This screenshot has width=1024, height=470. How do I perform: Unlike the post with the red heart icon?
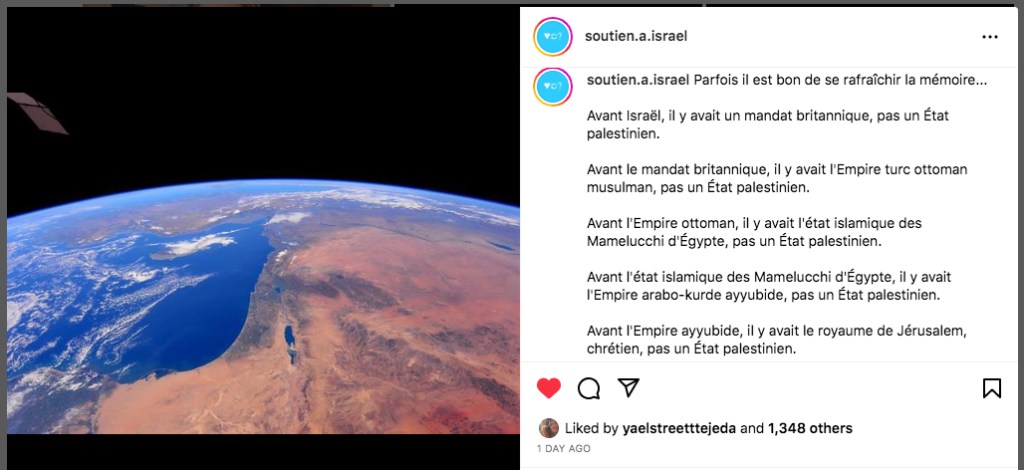pos(549,388)
